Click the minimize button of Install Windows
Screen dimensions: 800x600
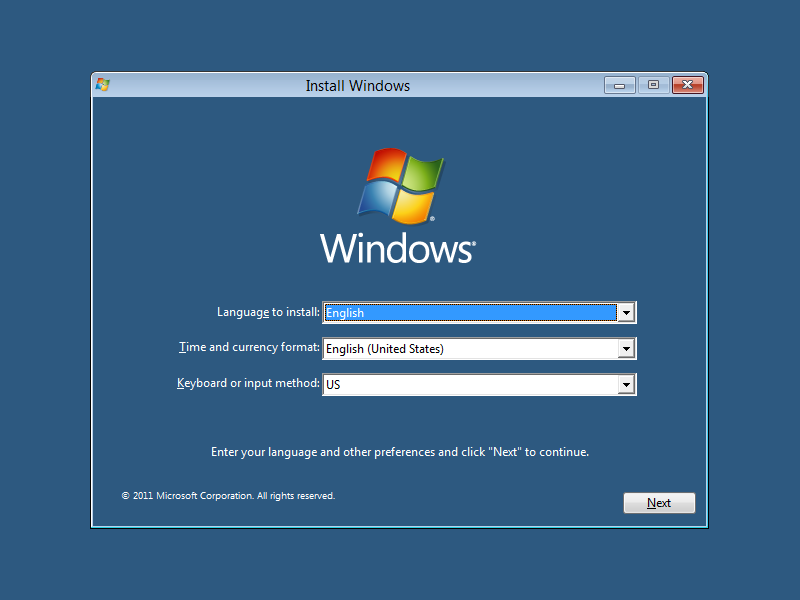(x=619, y=85)
